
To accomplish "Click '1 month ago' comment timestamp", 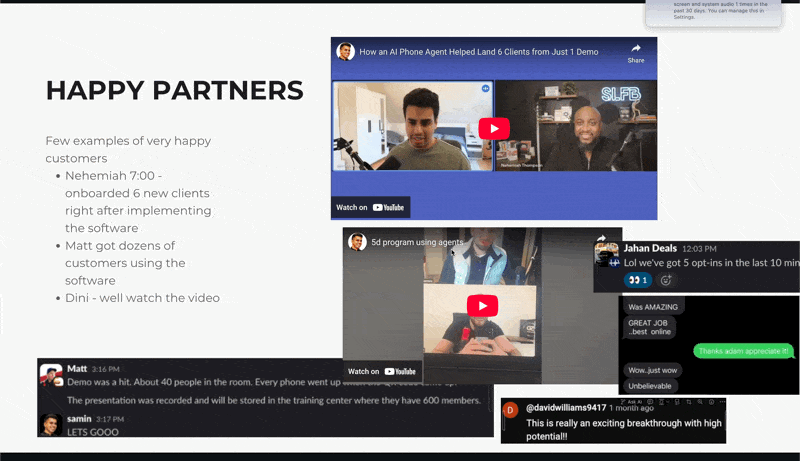I will pyautogui.click(x=631, y=408).
